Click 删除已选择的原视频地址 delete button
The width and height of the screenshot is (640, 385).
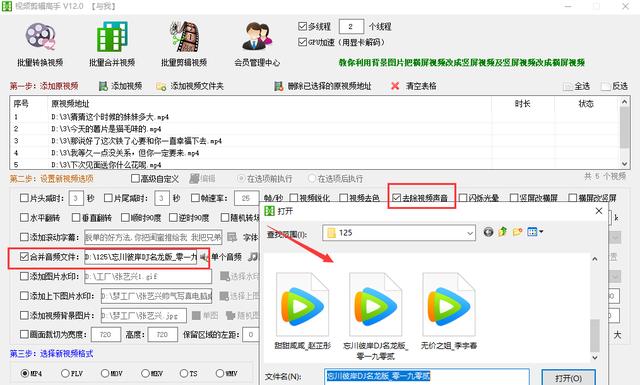[322, 86]
